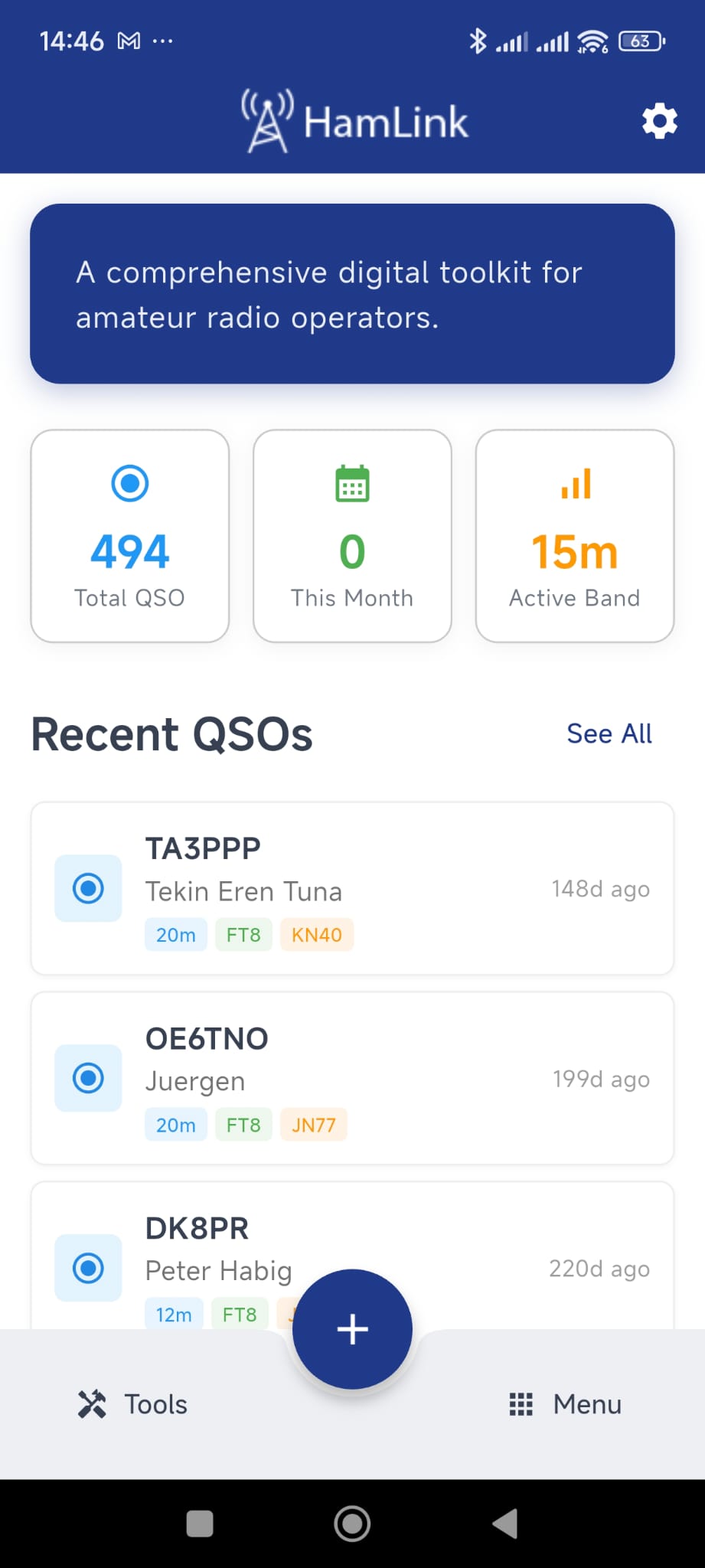Tap the FT8 tag on OE6TNO
The height and width of the screenshot is (1568, 705).
(x=243, y=1125)
